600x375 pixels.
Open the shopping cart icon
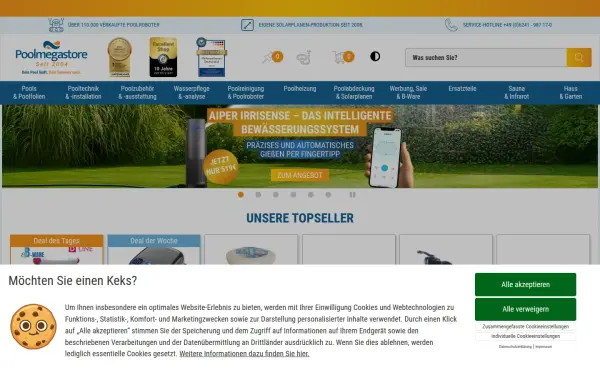(343, 57)
